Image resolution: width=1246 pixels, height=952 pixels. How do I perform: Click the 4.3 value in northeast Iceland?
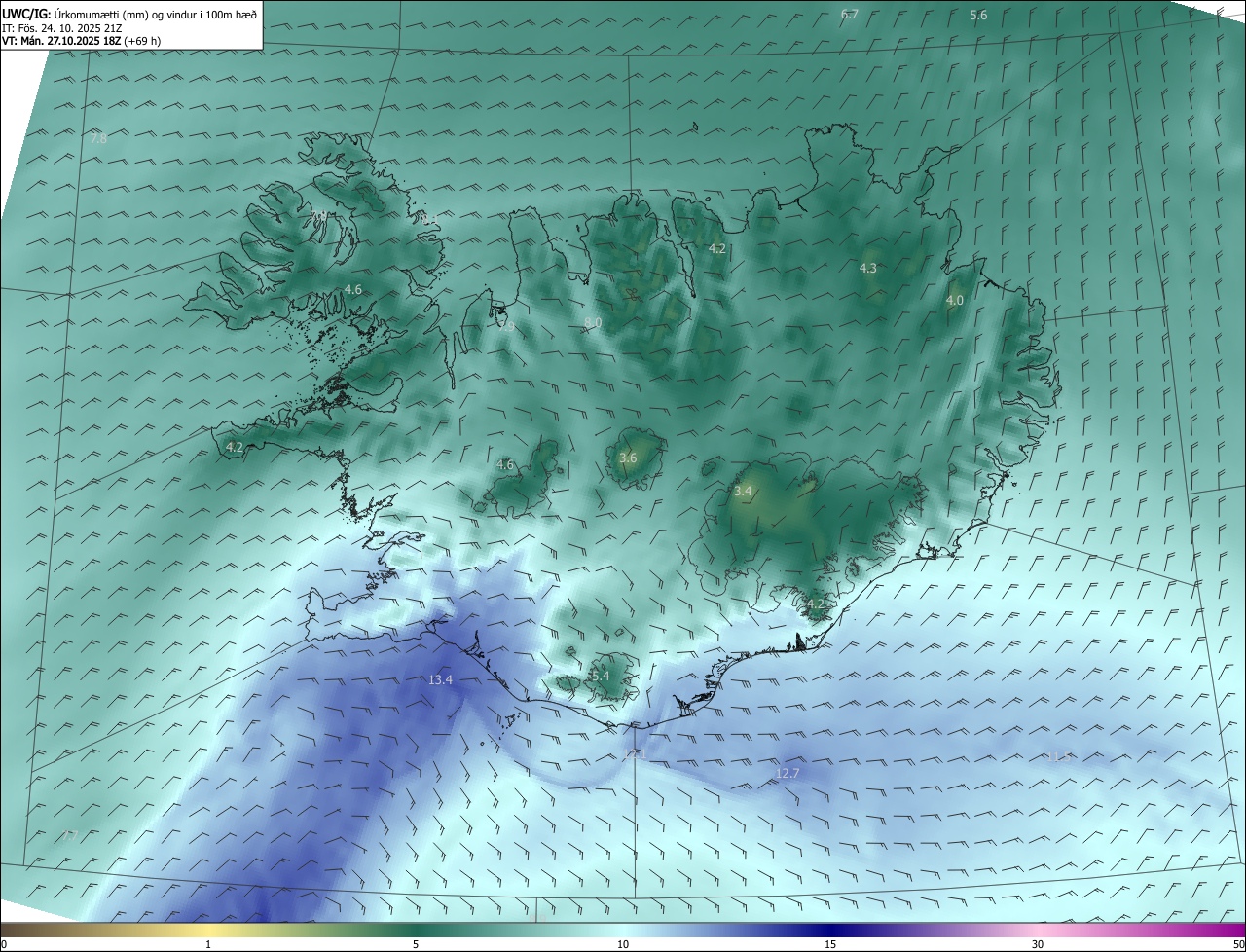coord(868,268)
